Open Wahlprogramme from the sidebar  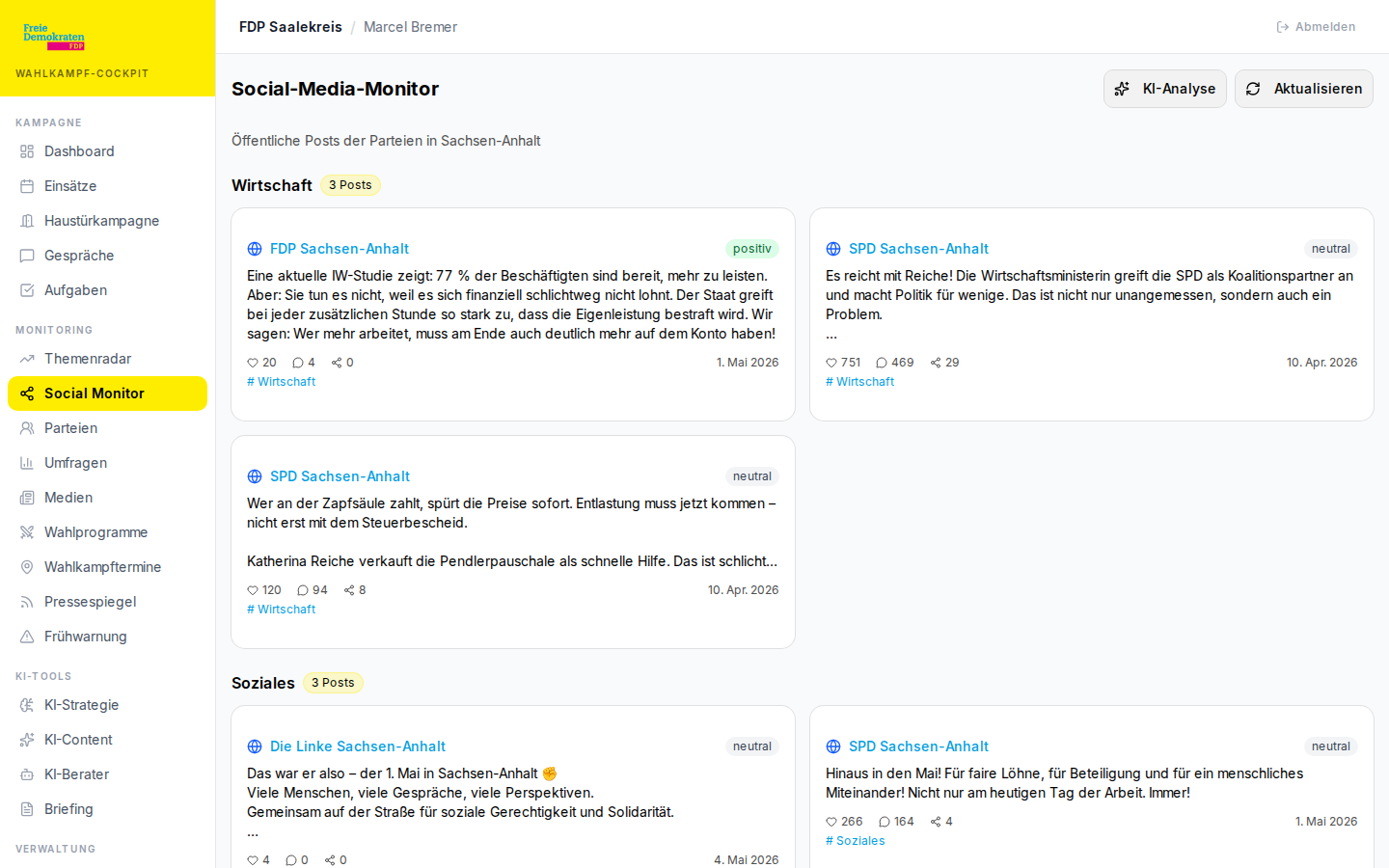pos(107,532)
